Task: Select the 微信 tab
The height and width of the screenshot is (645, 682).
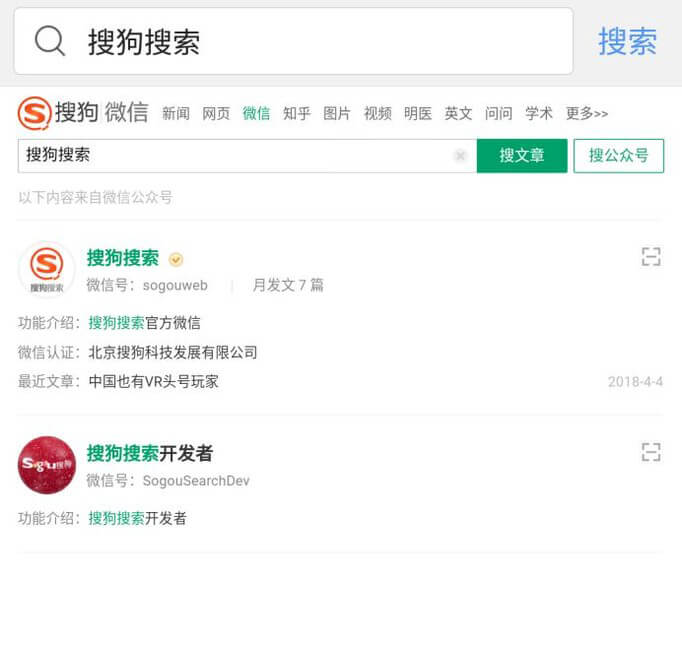Action: [256, 114]
